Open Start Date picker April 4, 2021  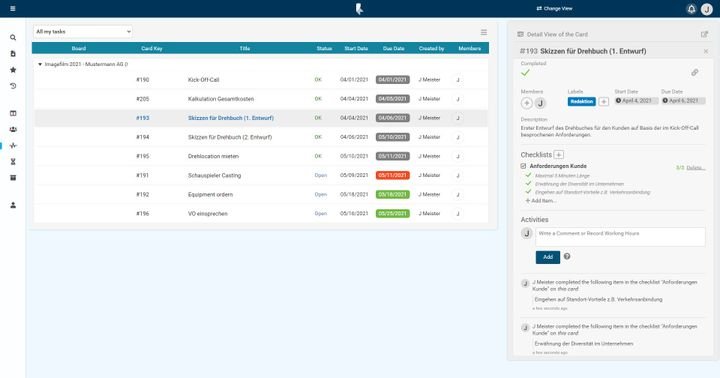[636, 101]
